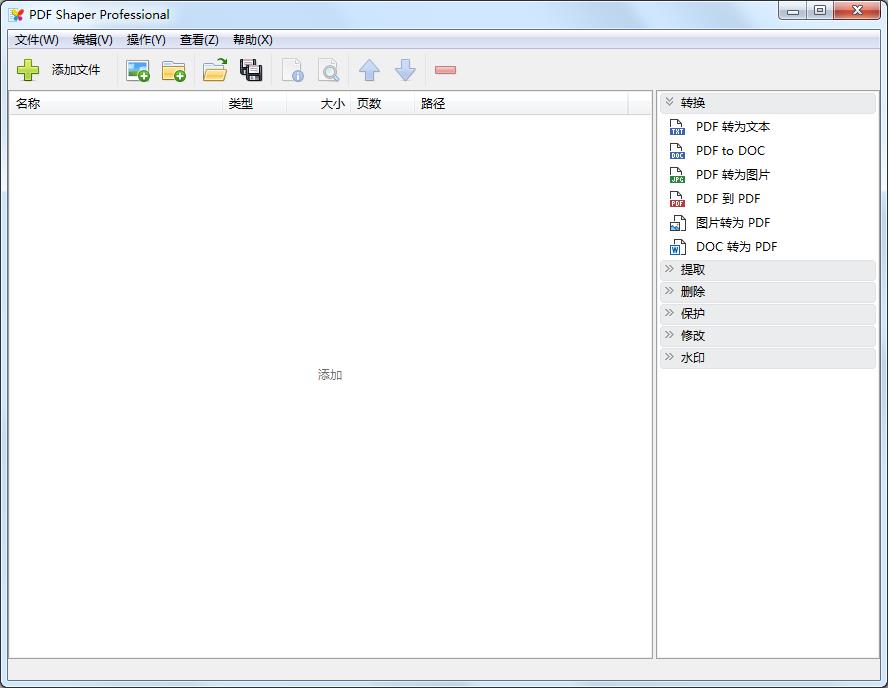This screenshot has height=688, width=888.
Task: Show file information document icon
Action: coord(293,71)
